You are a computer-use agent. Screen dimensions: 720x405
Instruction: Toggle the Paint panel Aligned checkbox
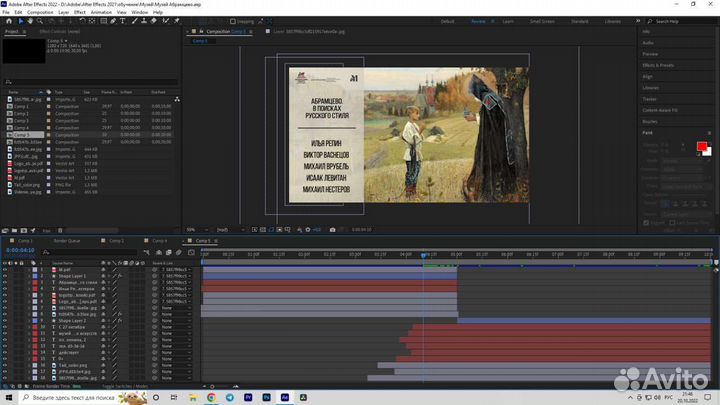click(x=646, y=223)
